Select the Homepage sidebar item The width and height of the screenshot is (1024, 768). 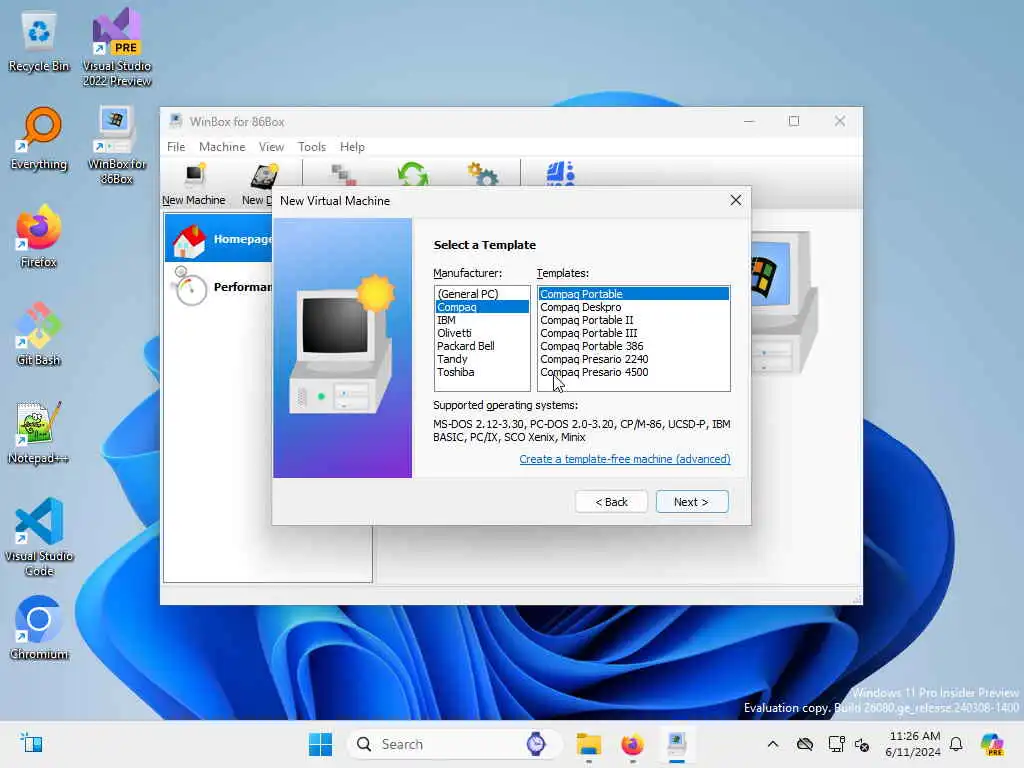click(219, 239)
